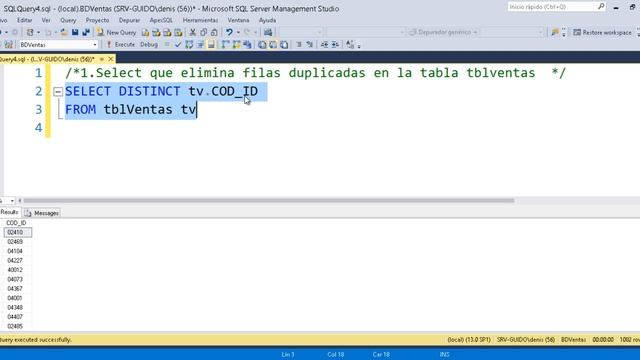The width and height of the screenshot is (640, 360).
Task: Click the Database Engine Query icon
Action: click(x=145, y=32)
